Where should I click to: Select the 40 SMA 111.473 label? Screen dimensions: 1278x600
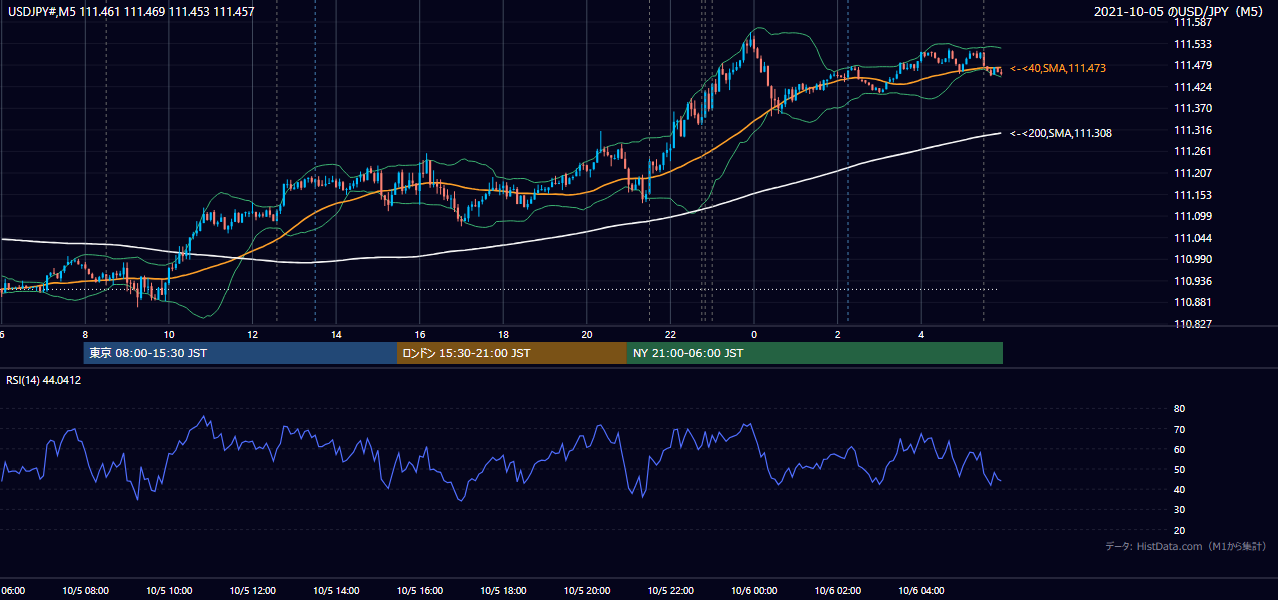pyautogui.click(x=1058, y=68)
